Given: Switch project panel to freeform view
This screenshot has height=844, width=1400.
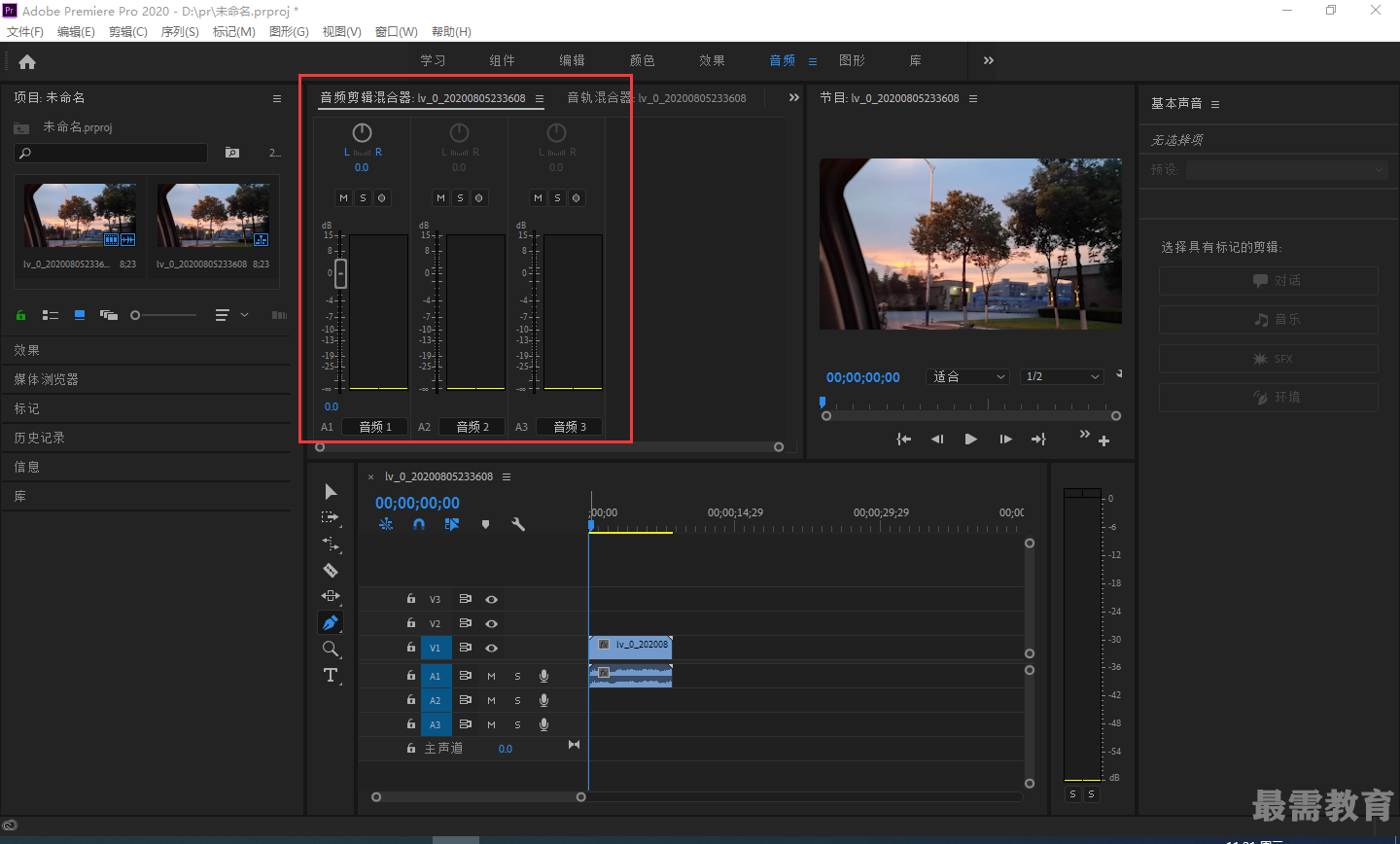Looking at the screenshot, I should click(x=109, y=315).
